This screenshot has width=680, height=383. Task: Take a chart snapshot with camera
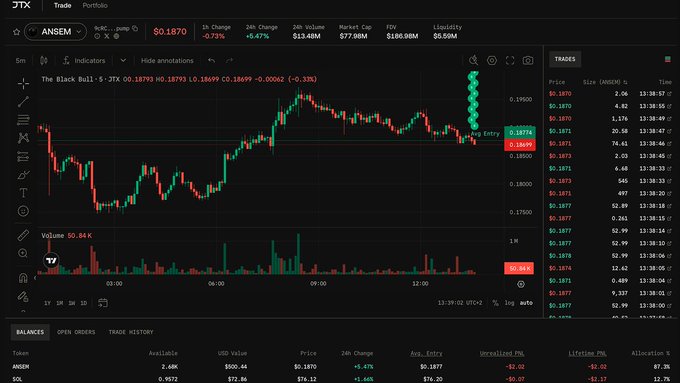pyautogui.click(x=528, y=60)
